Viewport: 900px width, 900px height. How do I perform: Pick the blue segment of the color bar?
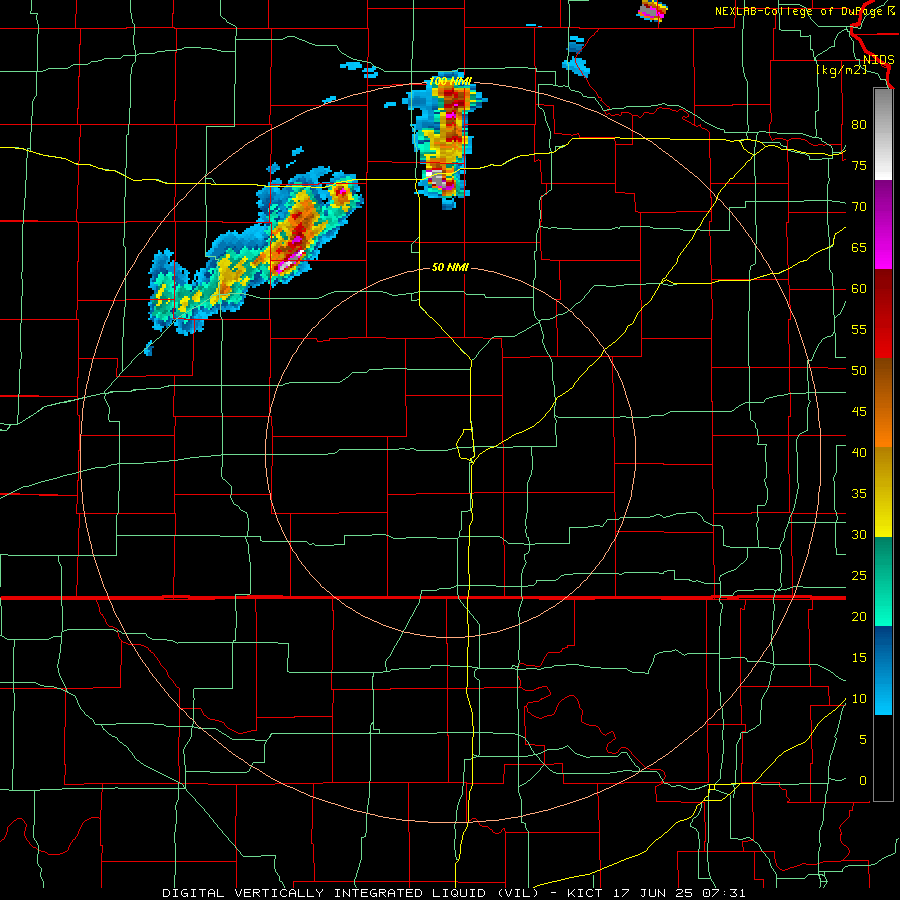click(883, 670)
